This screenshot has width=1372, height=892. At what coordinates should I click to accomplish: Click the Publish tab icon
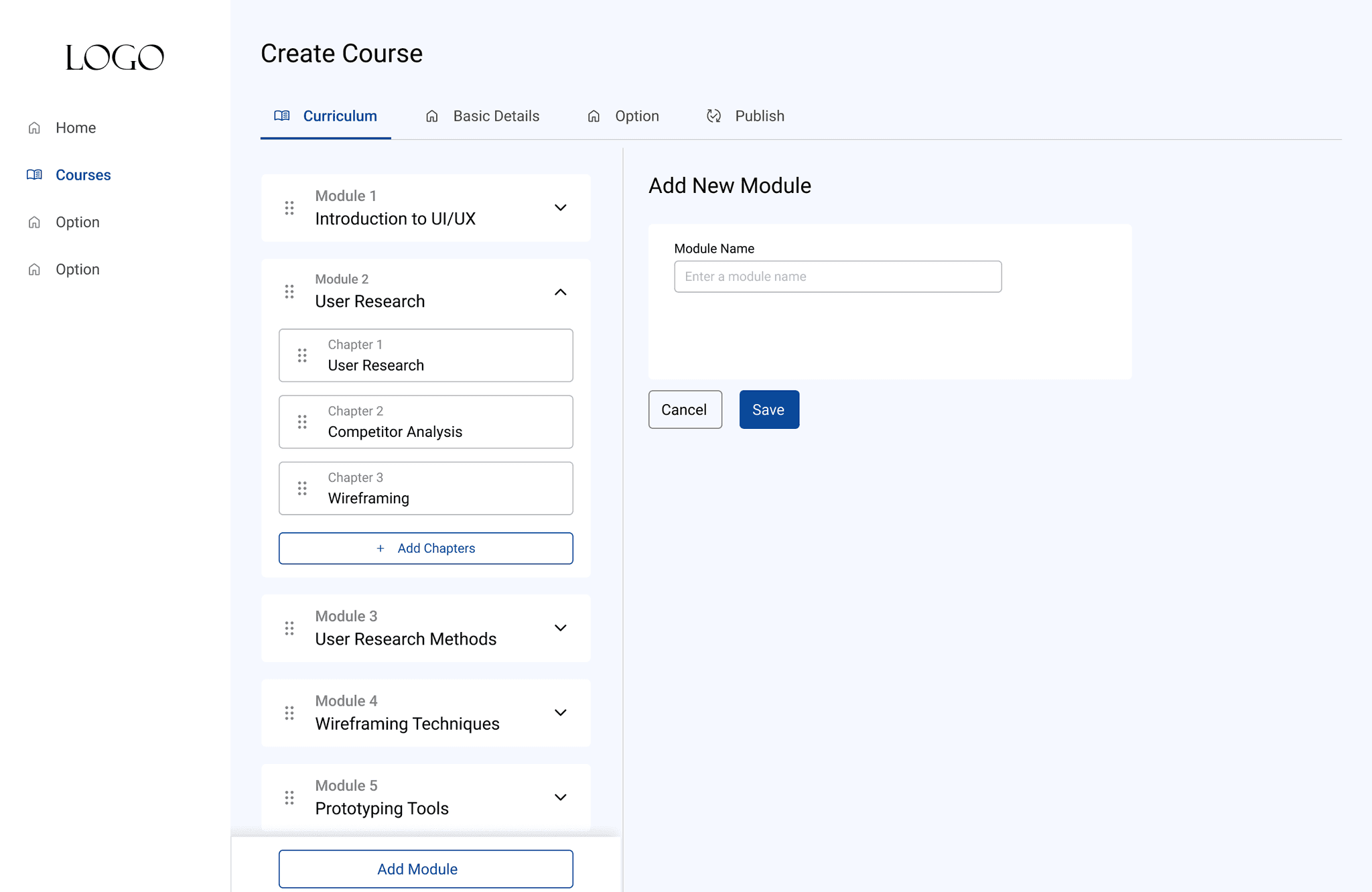coord(714,116)
